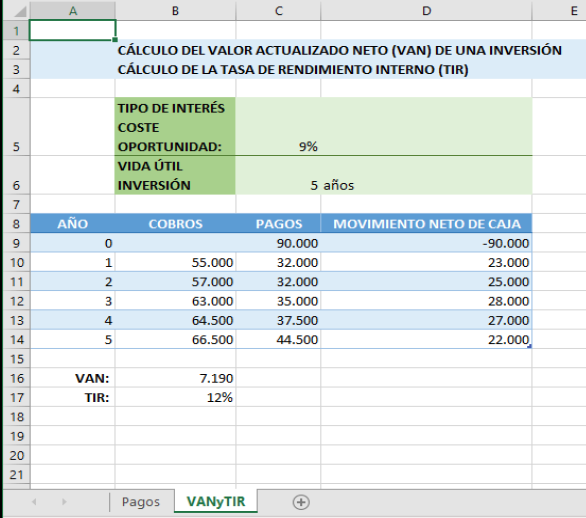Select the 90.000 pagos cell
This screenshot has height=518, width=586.
click(x=278, y=243)
